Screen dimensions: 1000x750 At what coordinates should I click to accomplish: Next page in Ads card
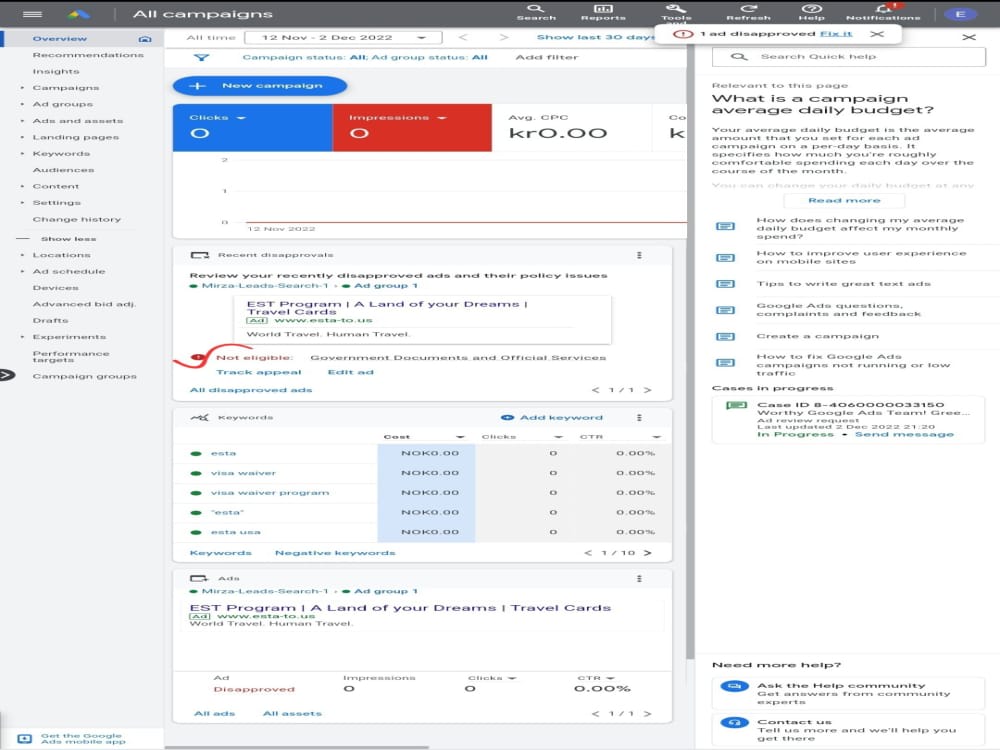click(x=647, y=714)
